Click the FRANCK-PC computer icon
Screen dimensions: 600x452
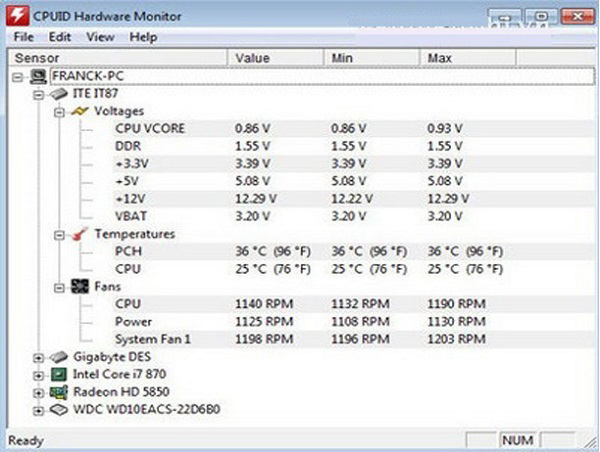[x=38, y=76]
